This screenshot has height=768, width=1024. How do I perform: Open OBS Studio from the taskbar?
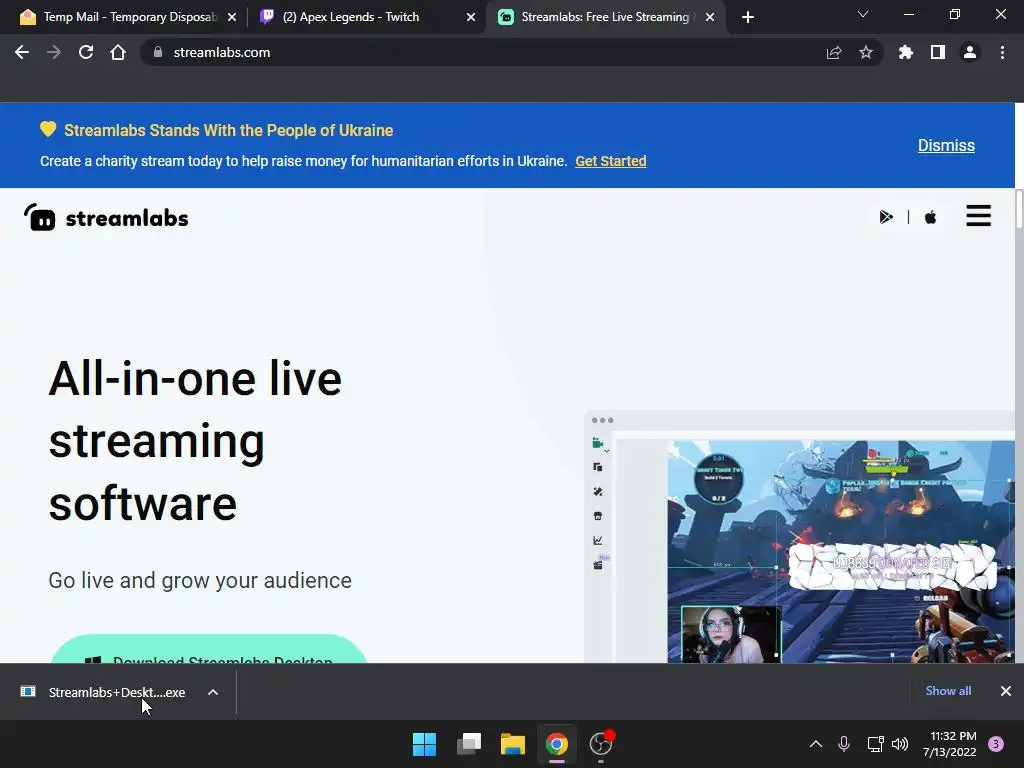(601, 744)
